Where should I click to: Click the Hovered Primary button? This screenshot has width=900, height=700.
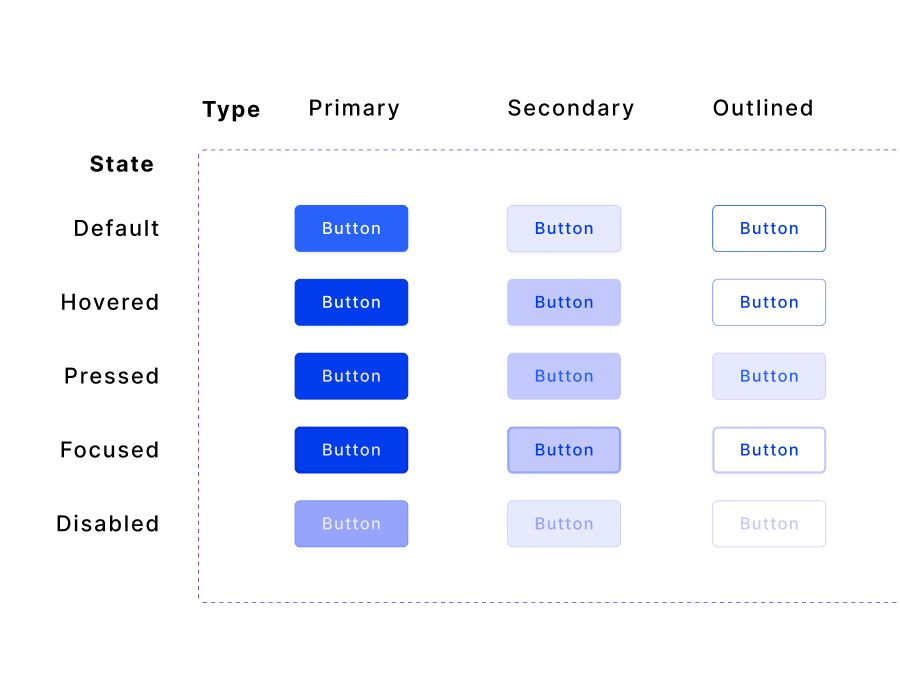tap(351, 302)
